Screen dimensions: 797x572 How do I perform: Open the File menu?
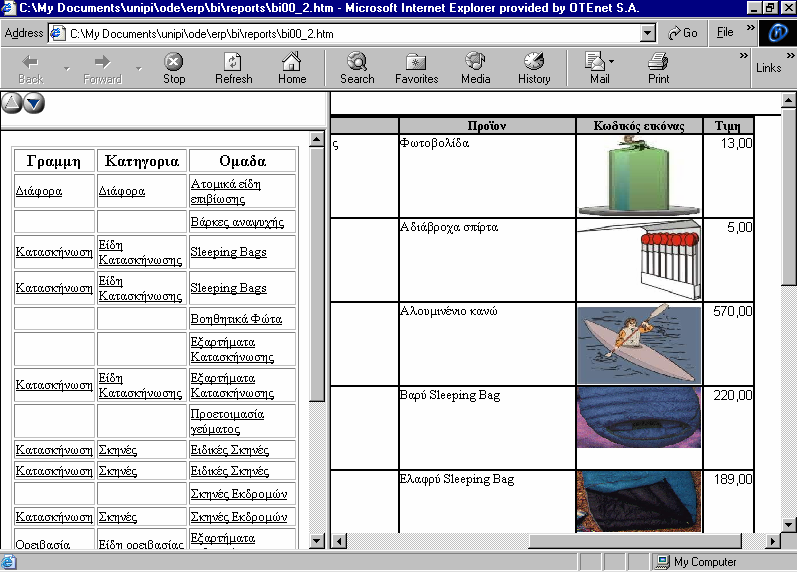pyautogui.click(x=725, y=33)
